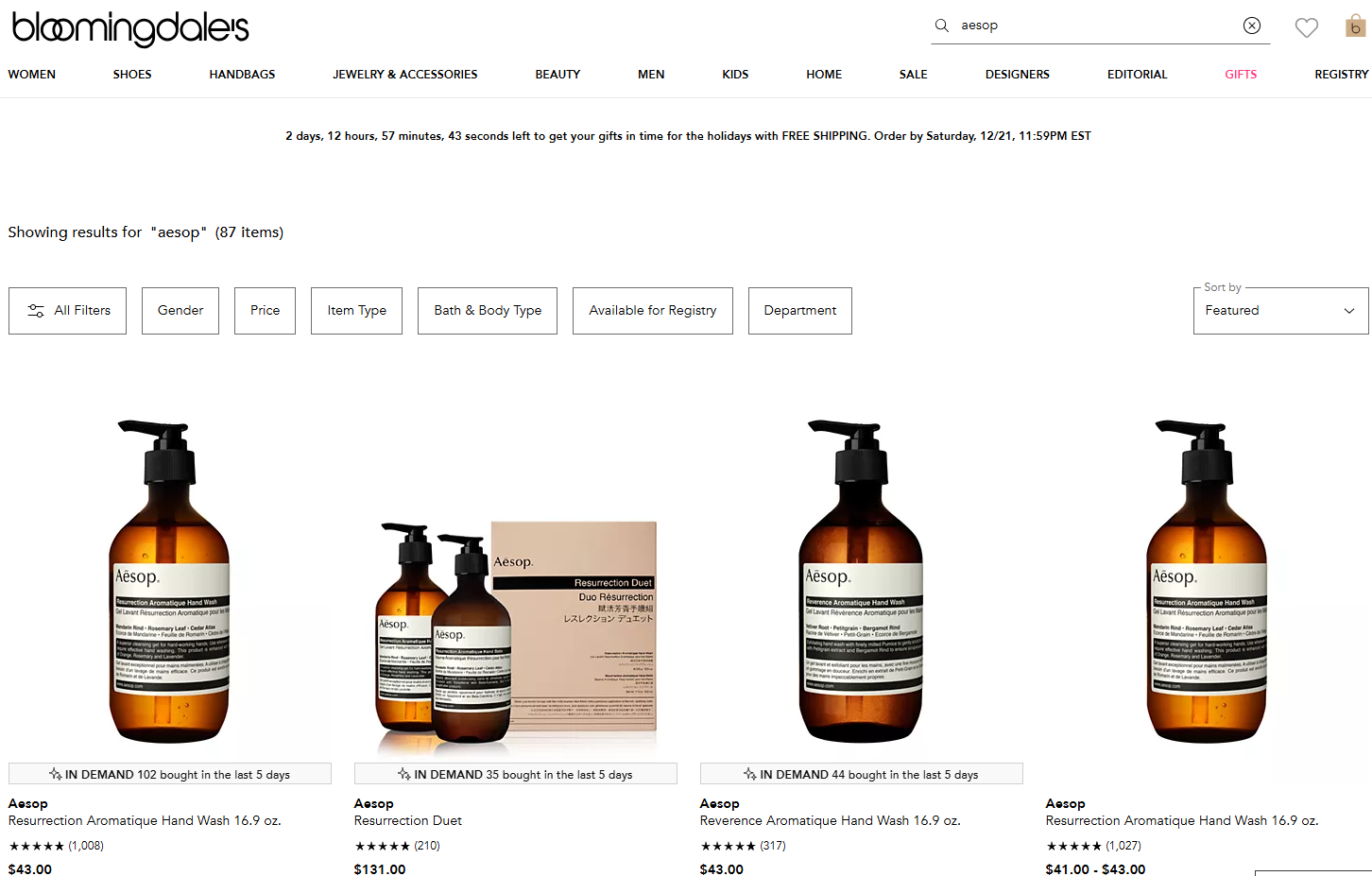
Task: Click star rating of Resurrection Duet
Action: (x=382, y=846)
